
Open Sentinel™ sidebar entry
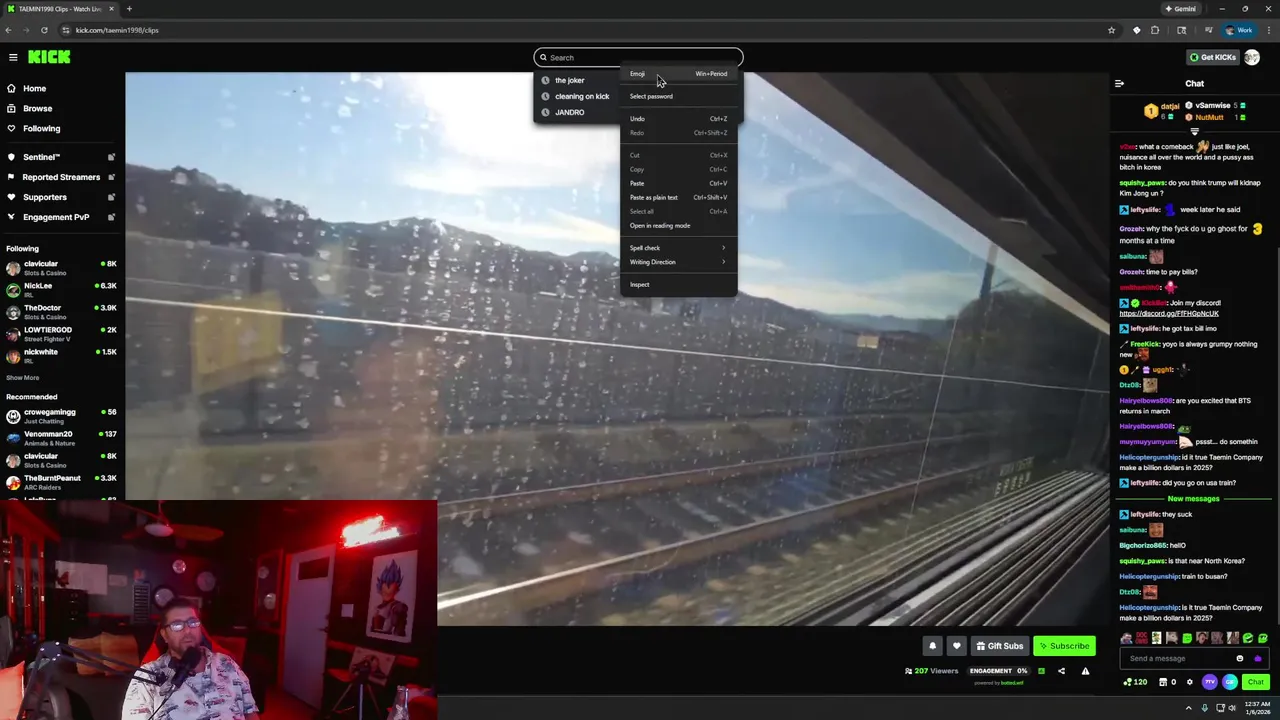click(x=62, y=157)
